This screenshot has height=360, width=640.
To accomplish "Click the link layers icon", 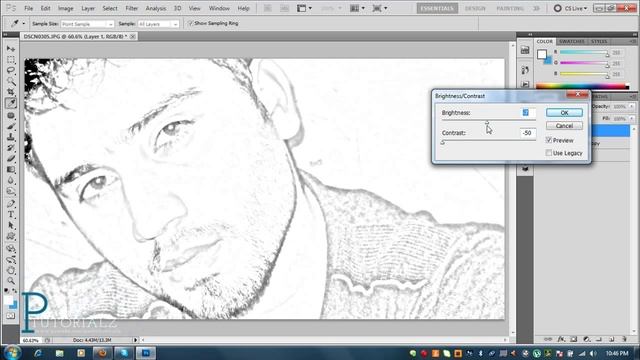I will click(x=548, y=339).
